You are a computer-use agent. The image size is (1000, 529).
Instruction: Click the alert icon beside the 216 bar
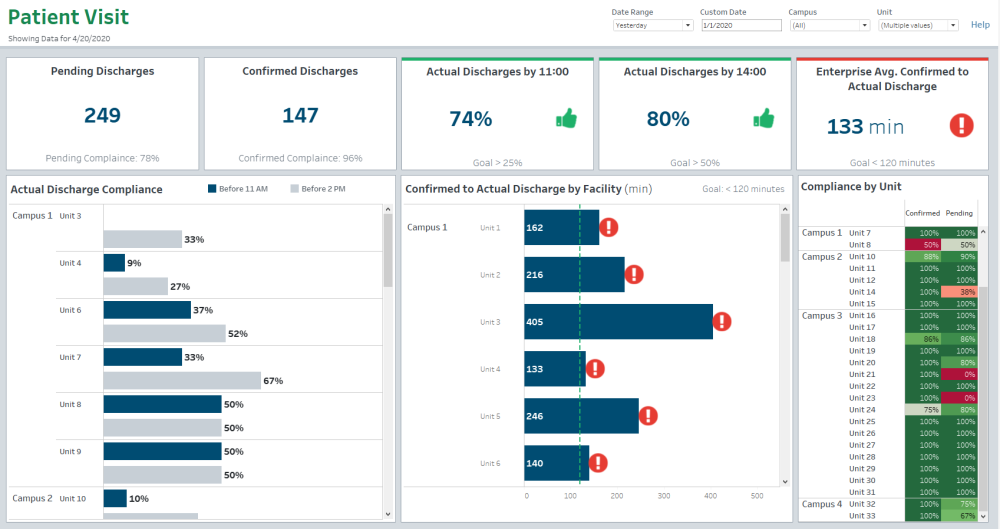click(x=634, y=274)
